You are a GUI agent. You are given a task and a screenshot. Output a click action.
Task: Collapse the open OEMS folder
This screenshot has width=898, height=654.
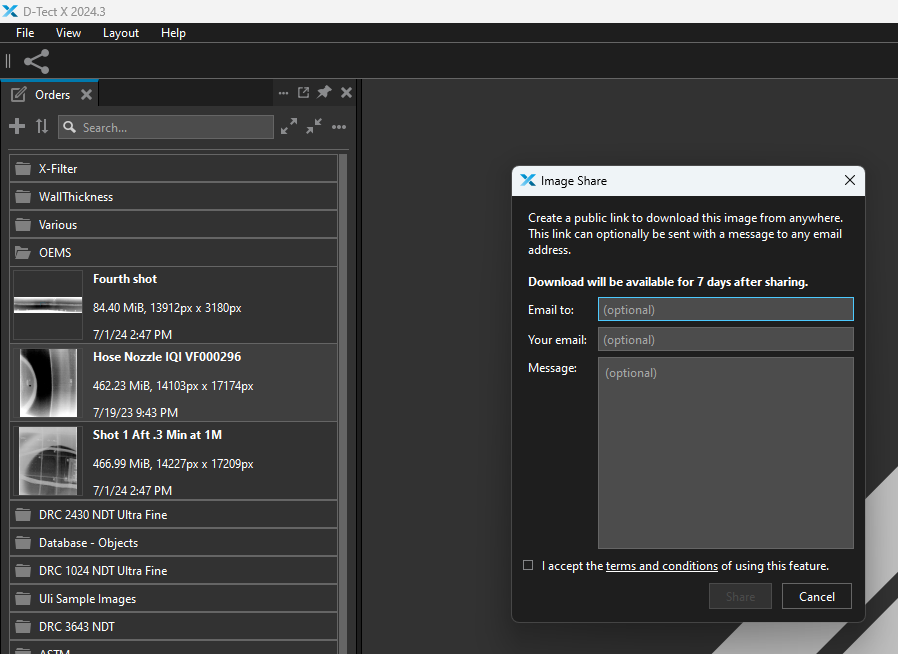pyautogui.click(x=173, y=253)
